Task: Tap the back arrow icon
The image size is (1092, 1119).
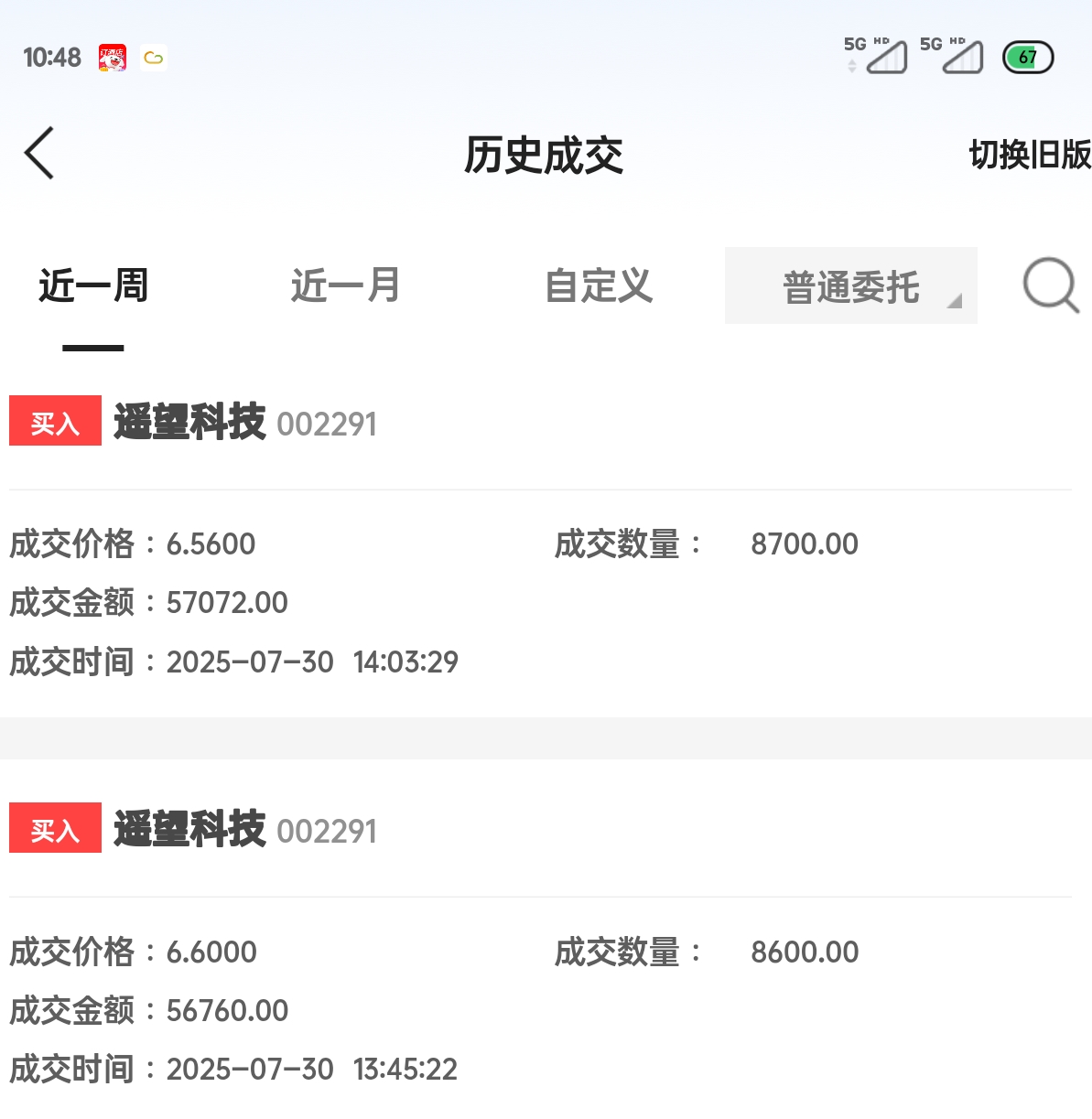Action: (x=38, y=153)
